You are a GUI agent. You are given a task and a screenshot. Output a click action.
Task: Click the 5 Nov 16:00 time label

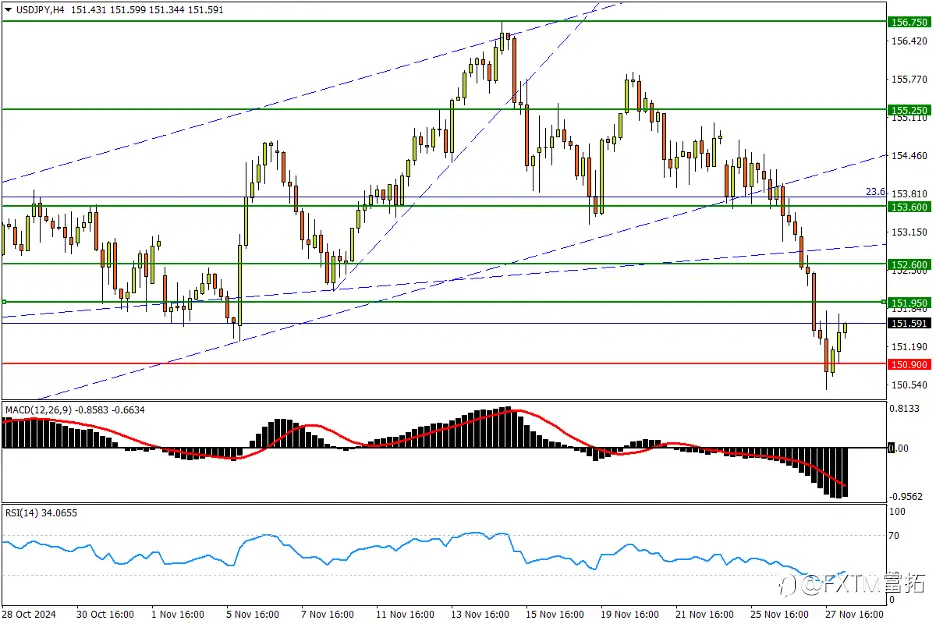253,614
